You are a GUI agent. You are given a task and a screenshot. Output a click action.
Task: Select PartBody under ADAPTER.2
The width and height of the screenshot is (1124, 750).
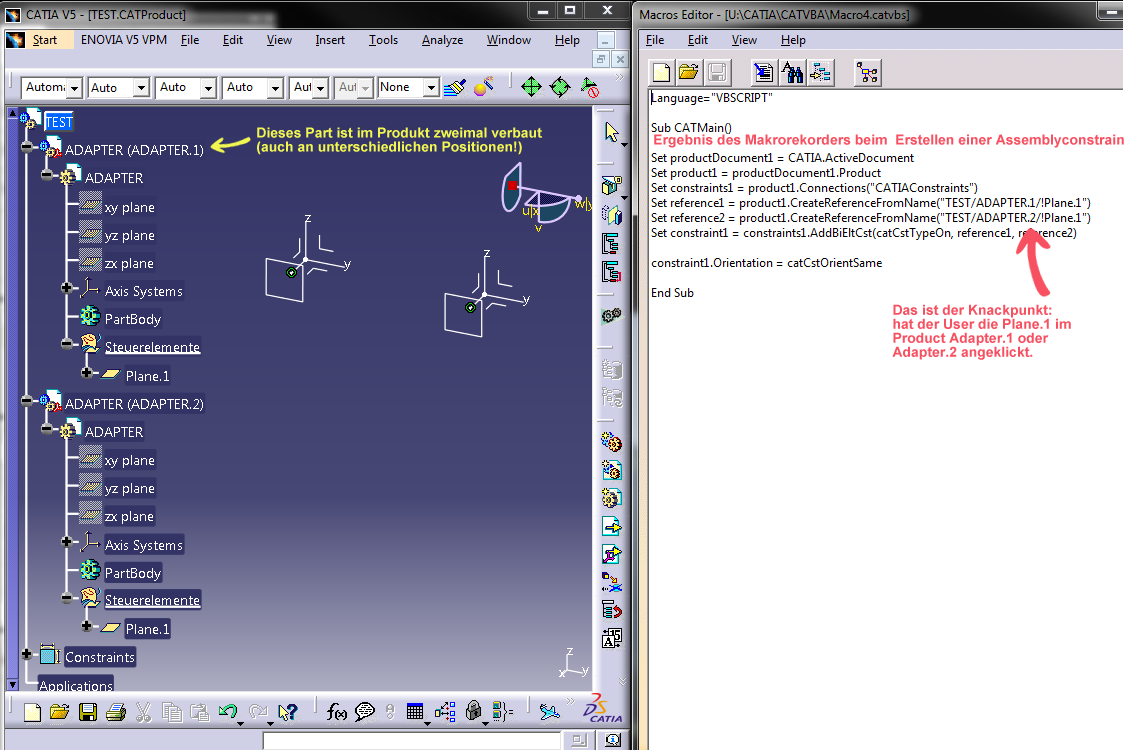[x=133, y=573]
